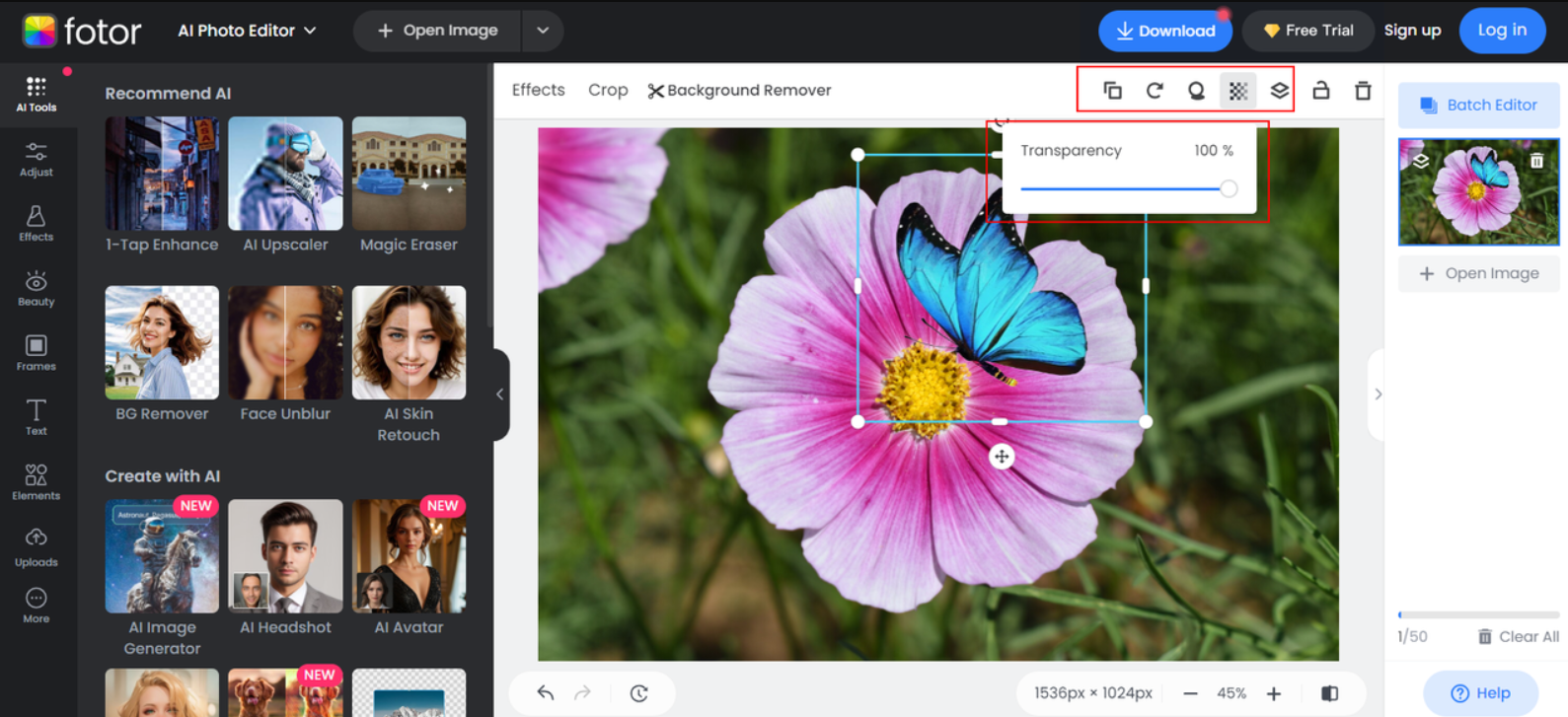Open the Batch Editor
The height and width of the screenshot is (717, 1568).
(1478, 105)
